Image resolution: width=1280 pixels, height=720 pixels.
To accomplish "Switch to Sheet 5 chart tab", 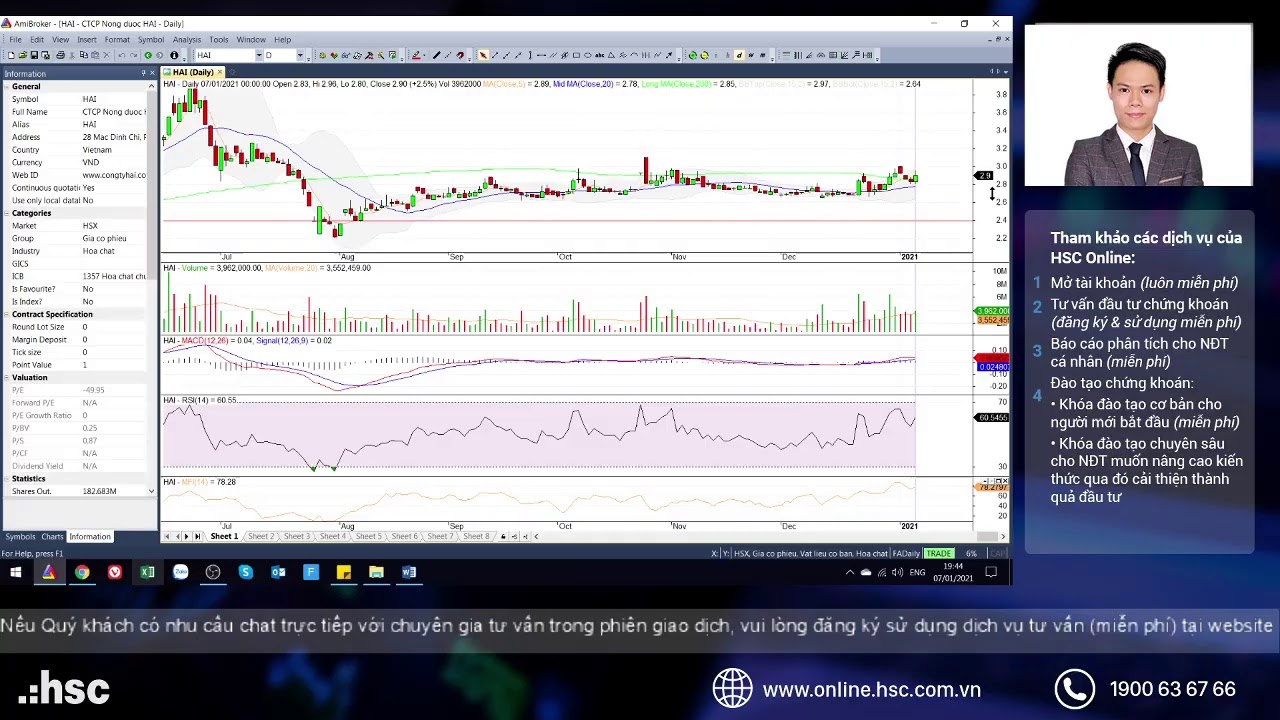I will [368, 537].
